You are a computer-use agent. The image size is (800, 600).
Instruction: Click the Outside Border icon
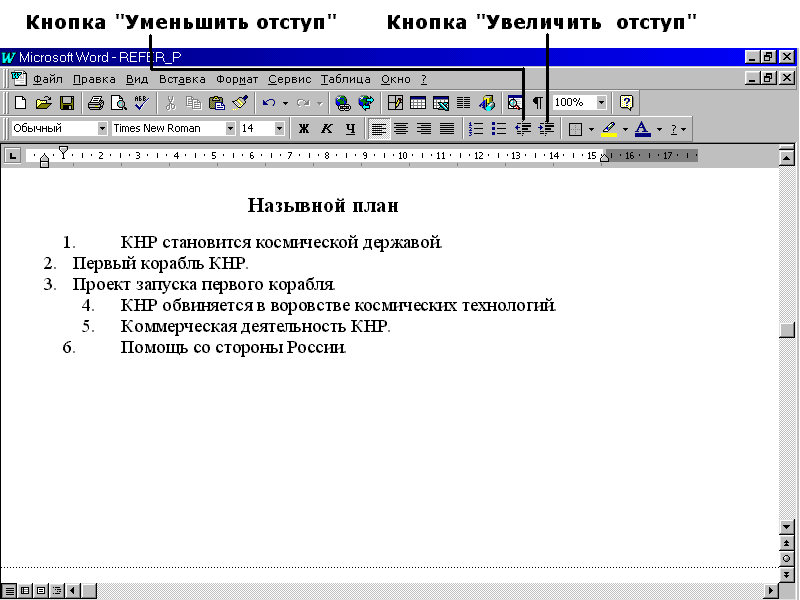[x=575, y=129]
